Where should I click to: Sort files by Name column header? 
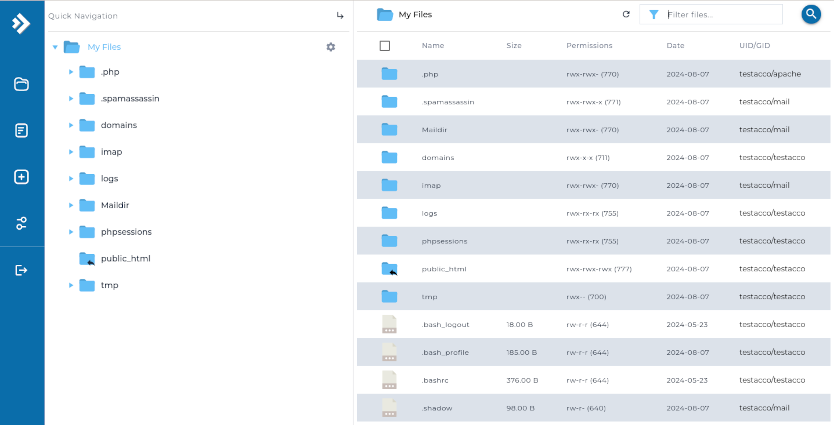click(x=432, y=46)
